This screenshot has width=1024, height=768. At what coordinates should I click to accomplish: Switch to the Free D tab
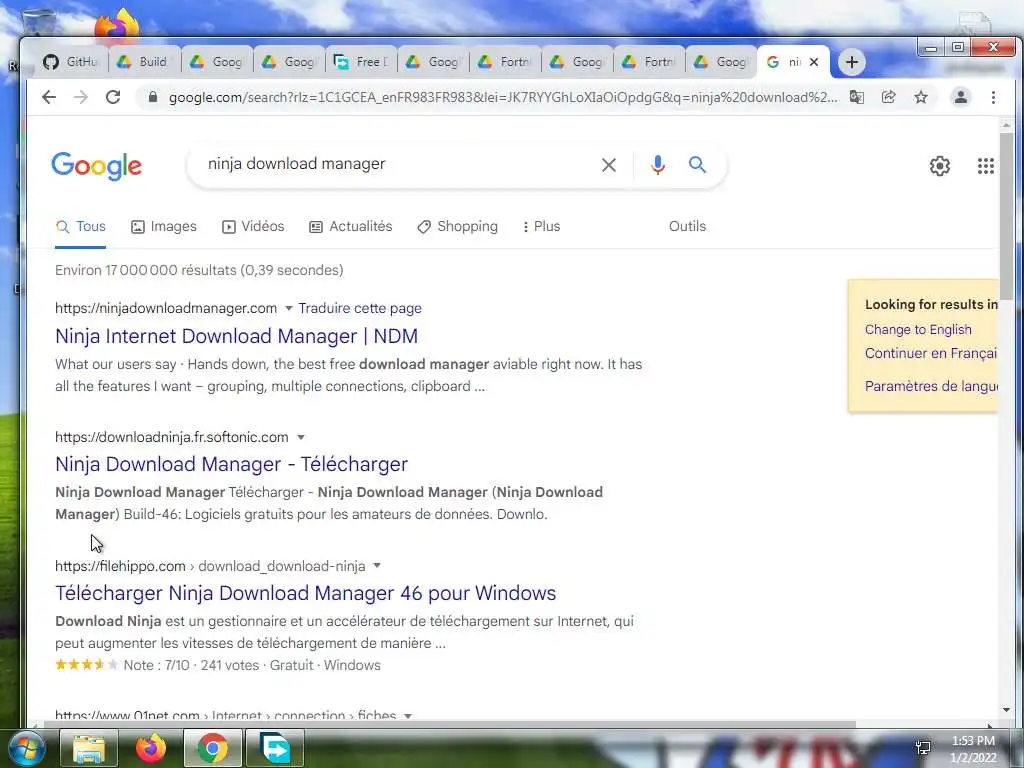click(x=361, y=62)
